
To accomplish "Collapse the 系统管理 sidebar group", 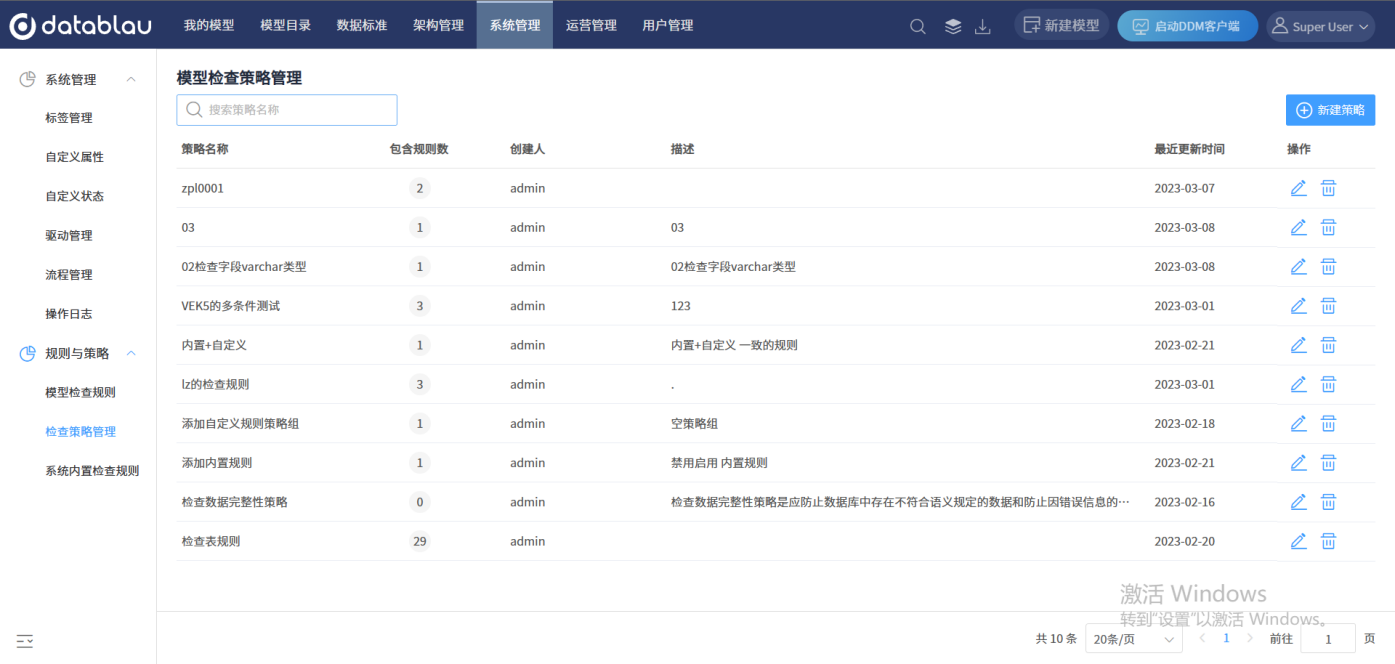I will click(x=131, y=79).
